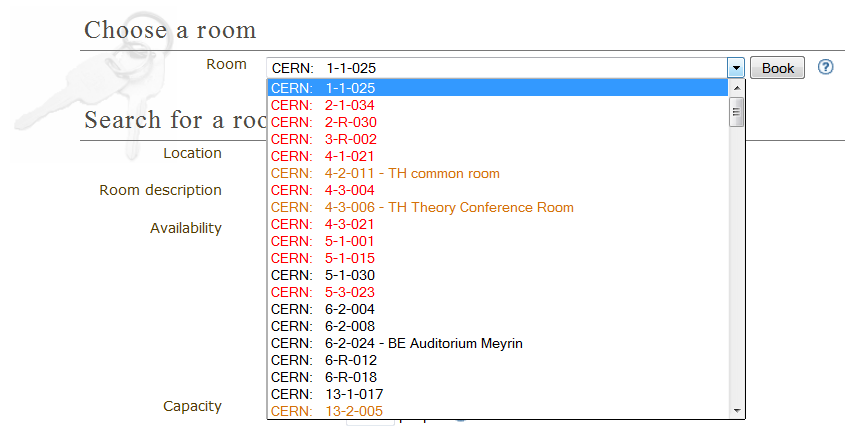Select room CERN: 5-3-023
The image size is (845, 437).
point(498,292)
